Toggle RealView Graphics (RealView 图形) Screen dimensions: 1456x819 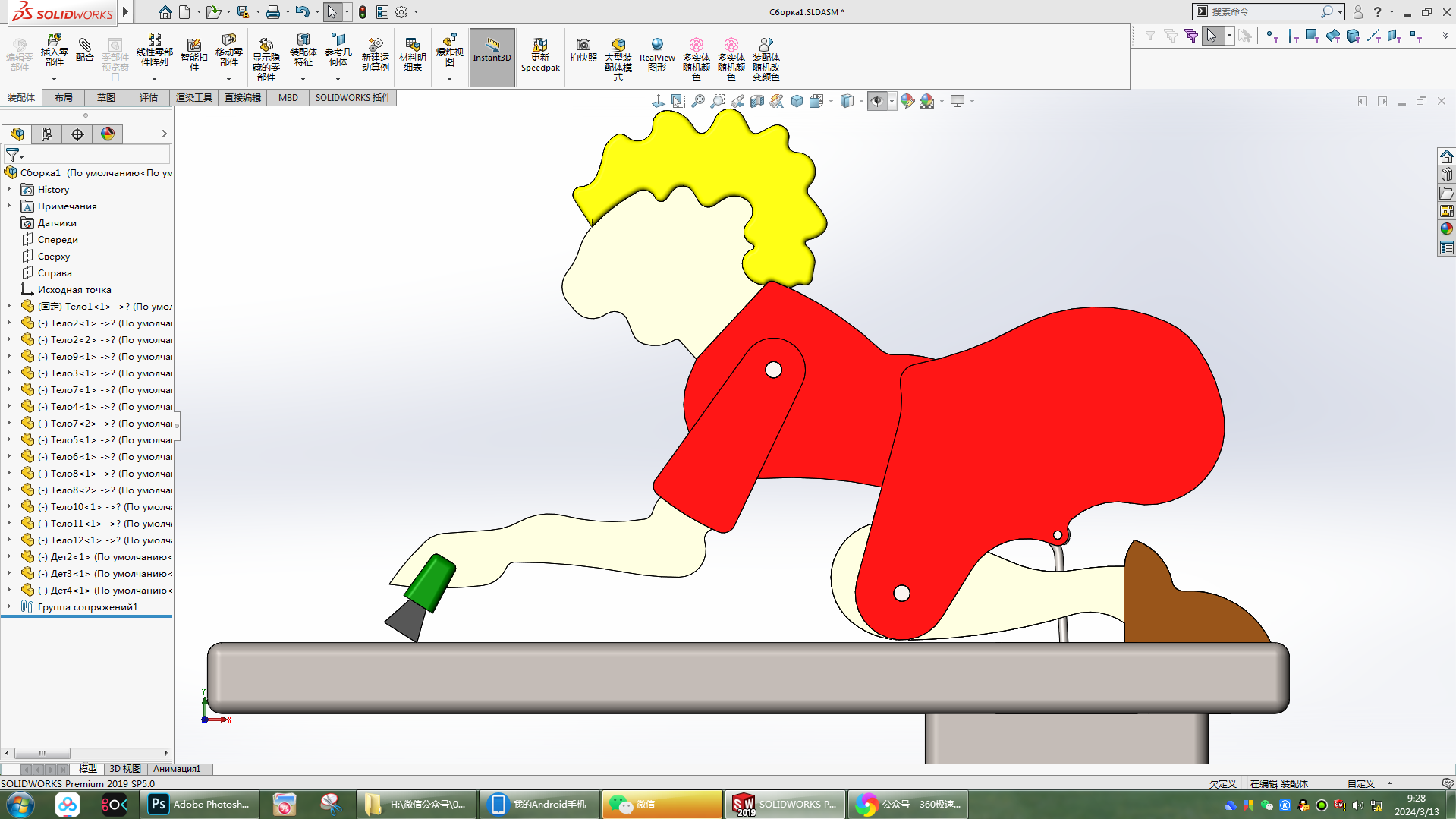pyautogui.click(x=657, y=55)
